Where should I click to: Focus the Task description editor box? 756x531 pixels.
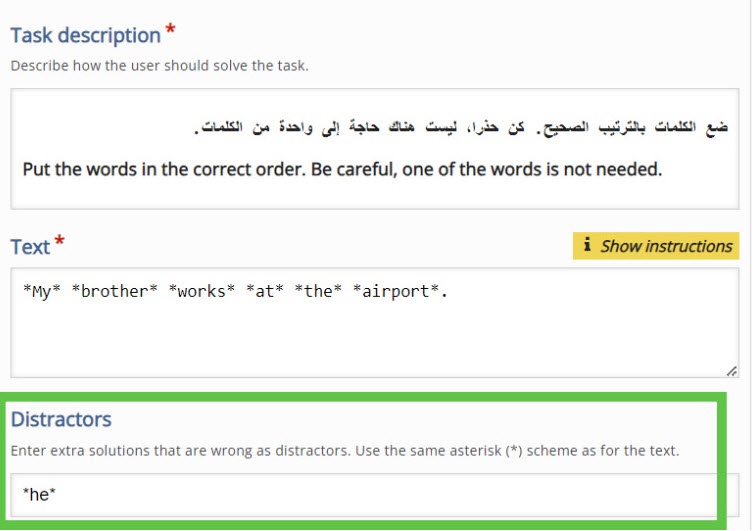pos(374,190)
